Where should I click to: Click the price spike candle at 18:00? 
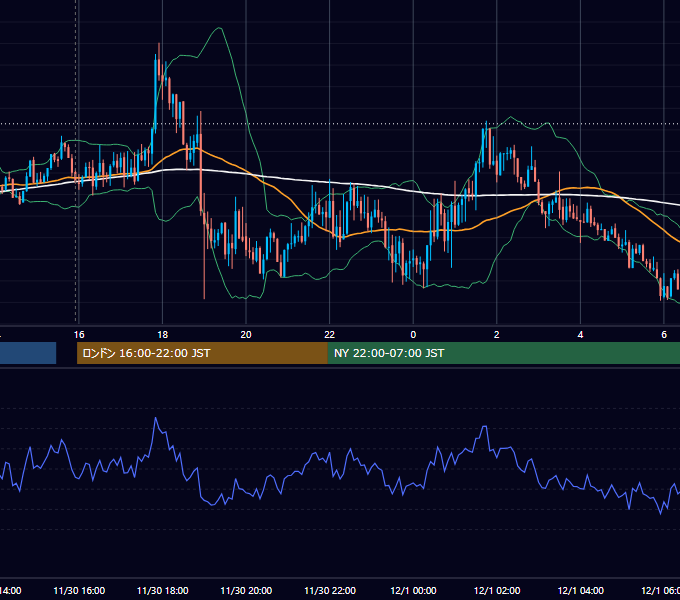click(x=156, y=93)
